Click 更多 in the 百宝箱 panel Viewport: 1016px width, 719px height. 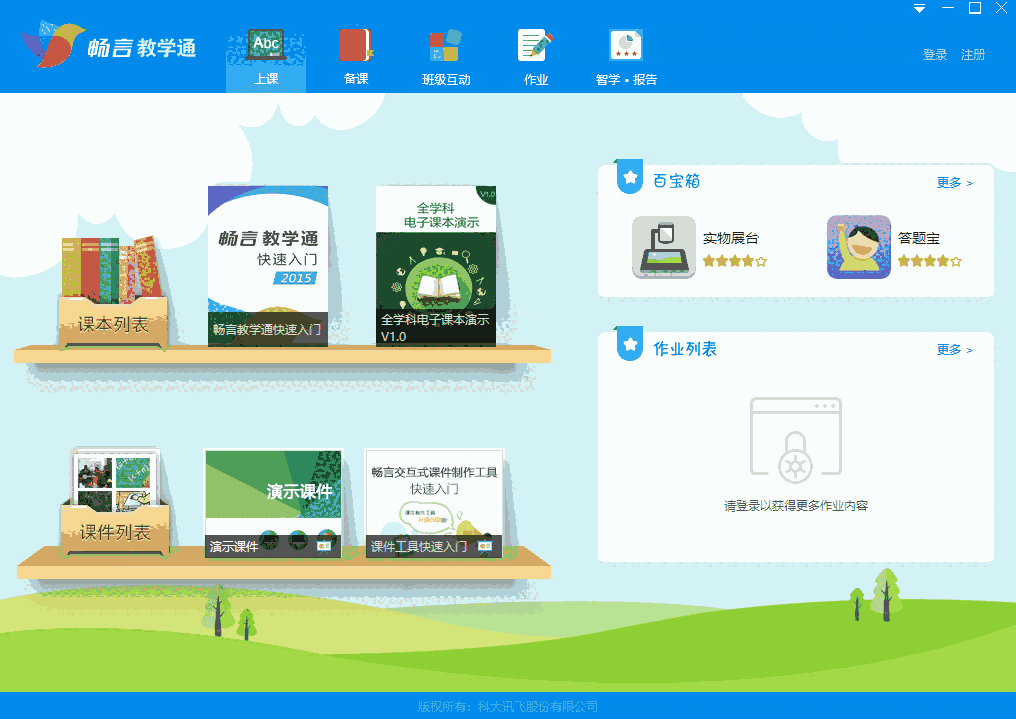(954, 183)
